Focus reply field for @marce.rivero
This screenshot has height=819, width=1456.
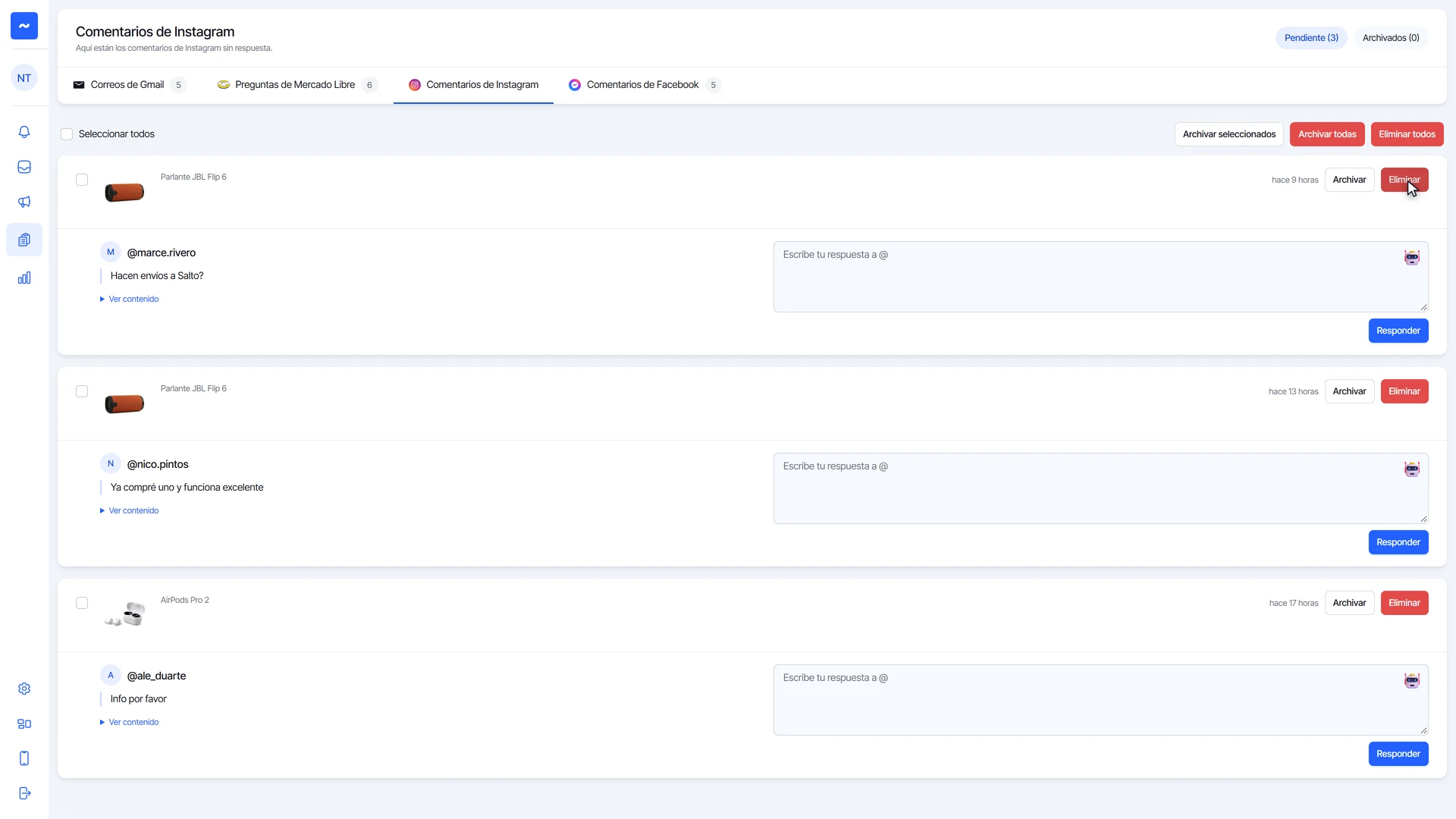(1100, 277)
